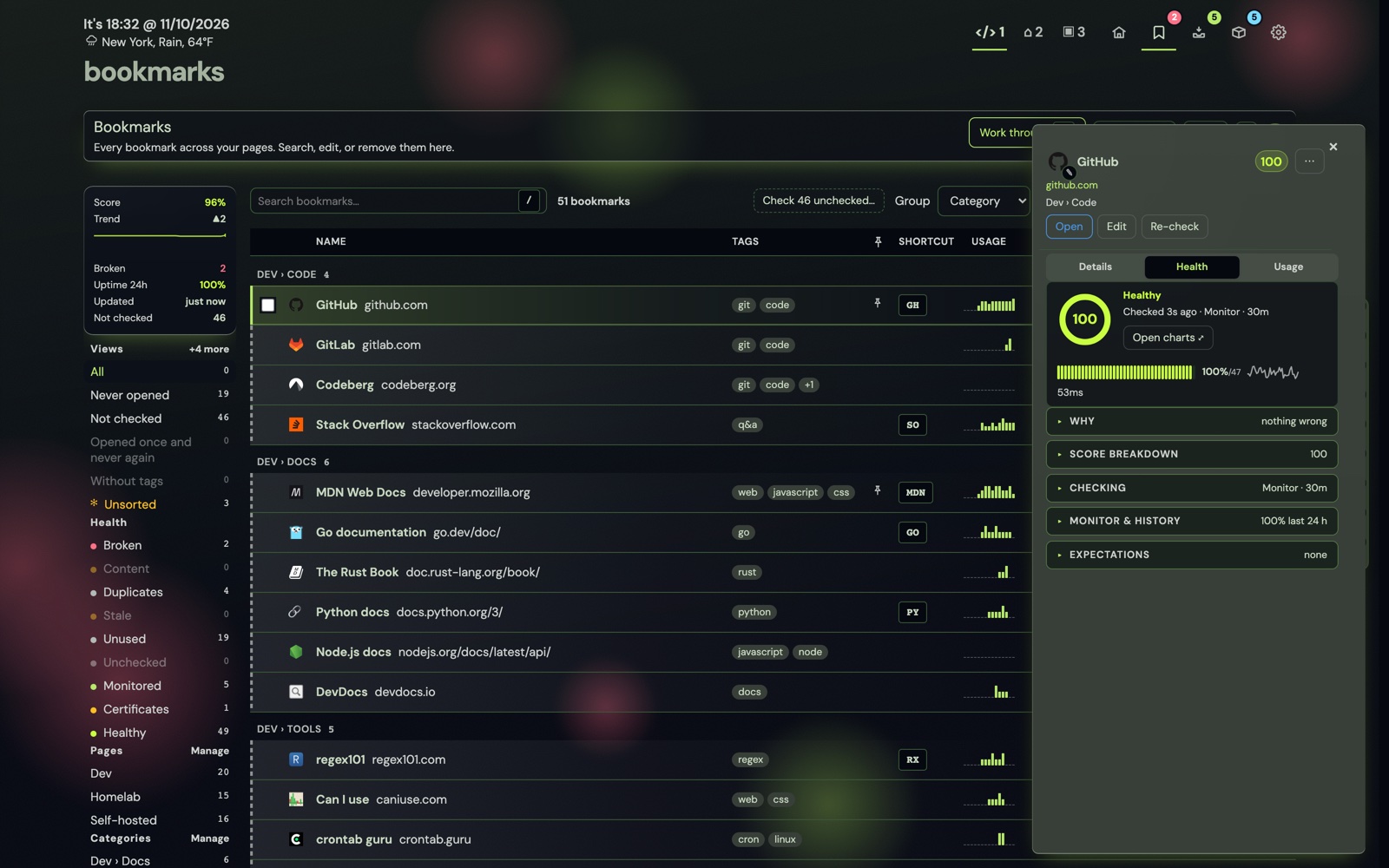Click the Open button in GitHub panel
Screen dimensions: 1389x868
click(x=1069, y=227)
